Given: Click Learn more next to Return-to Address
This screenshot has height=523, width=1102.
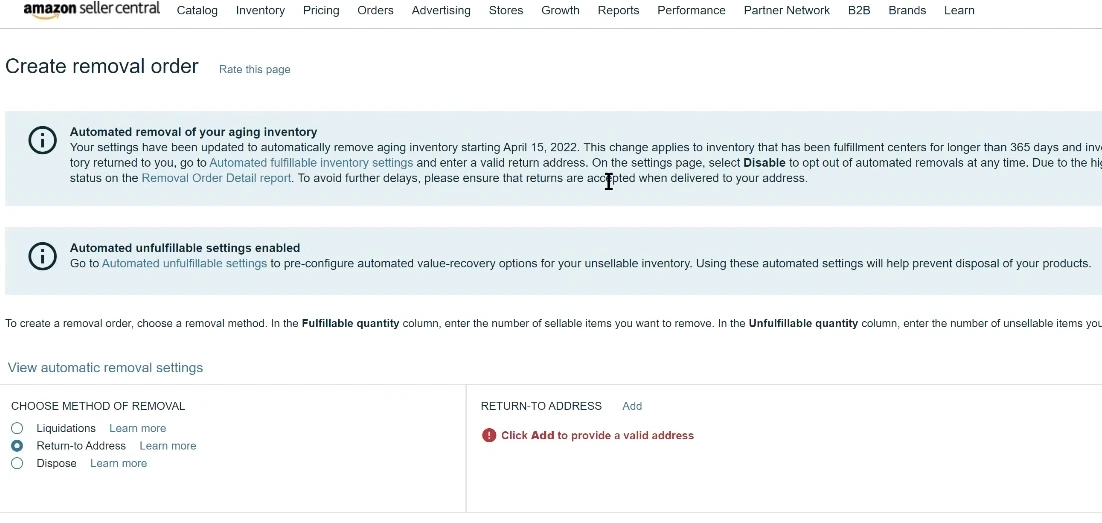Looking at the screenshot, I should click(168, 446).
